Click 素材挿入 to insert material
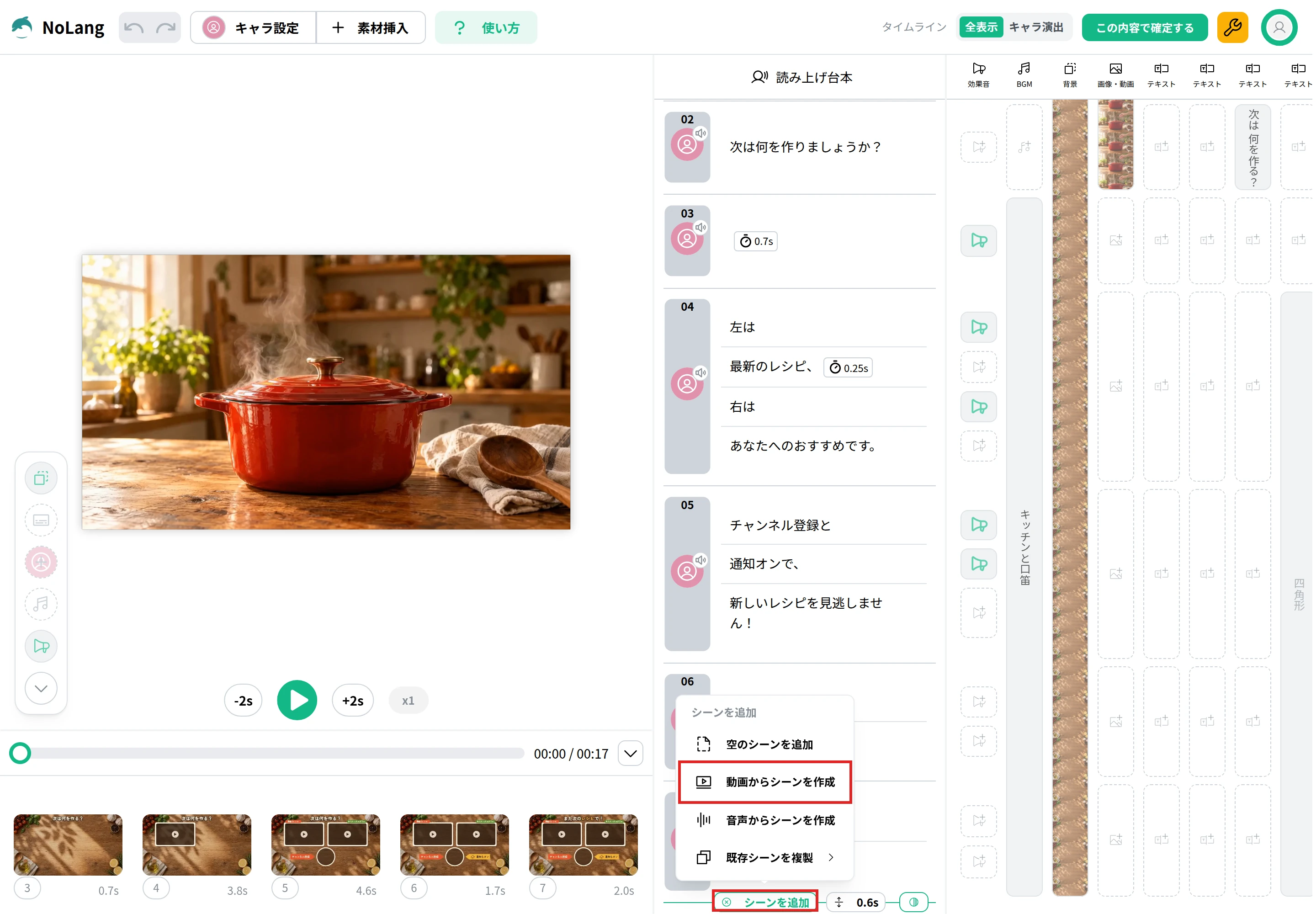 (x=371, y=27)
